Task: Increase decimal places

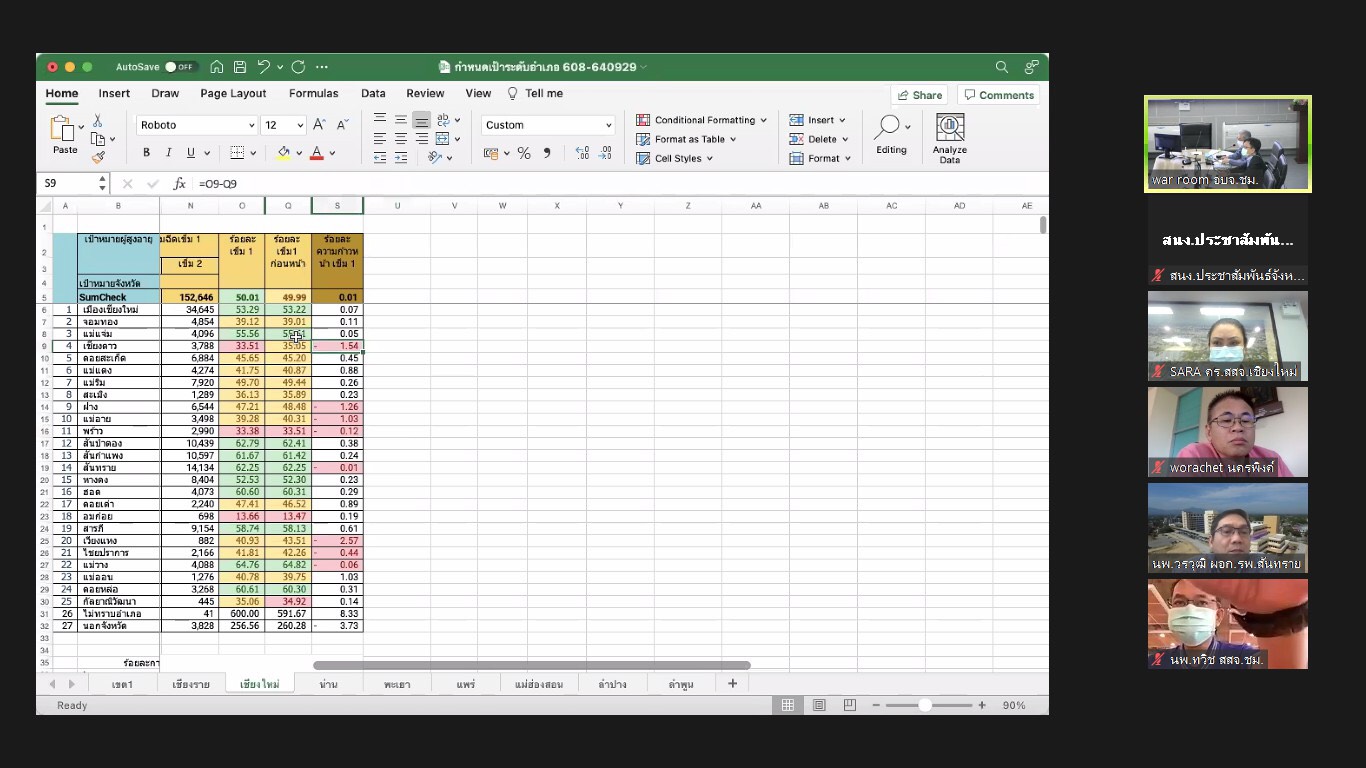Action: click(x=583, y=153)
